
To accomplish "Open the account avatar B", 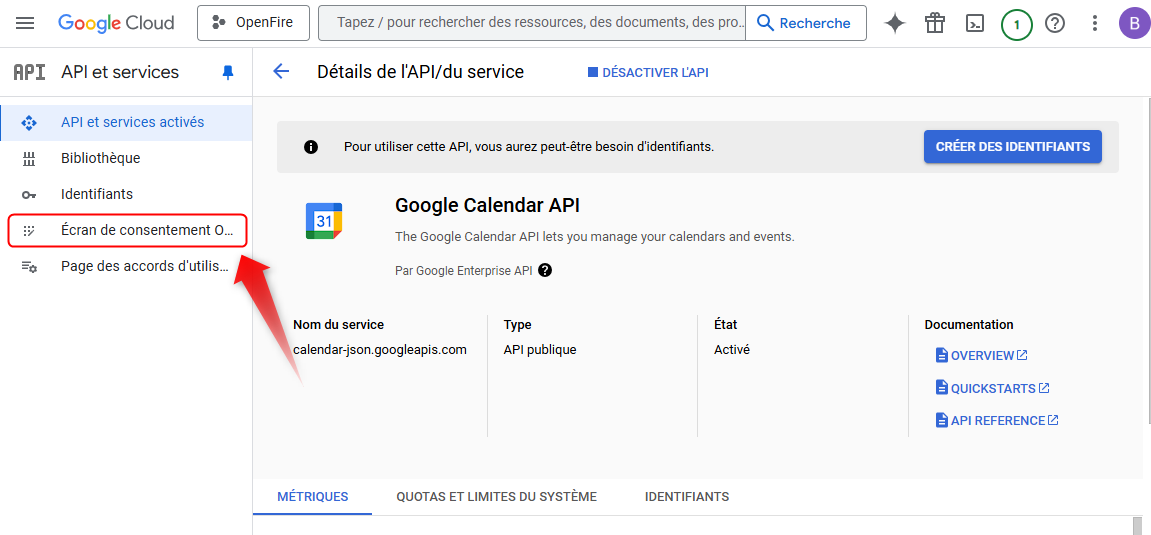I will [1134, 23].
